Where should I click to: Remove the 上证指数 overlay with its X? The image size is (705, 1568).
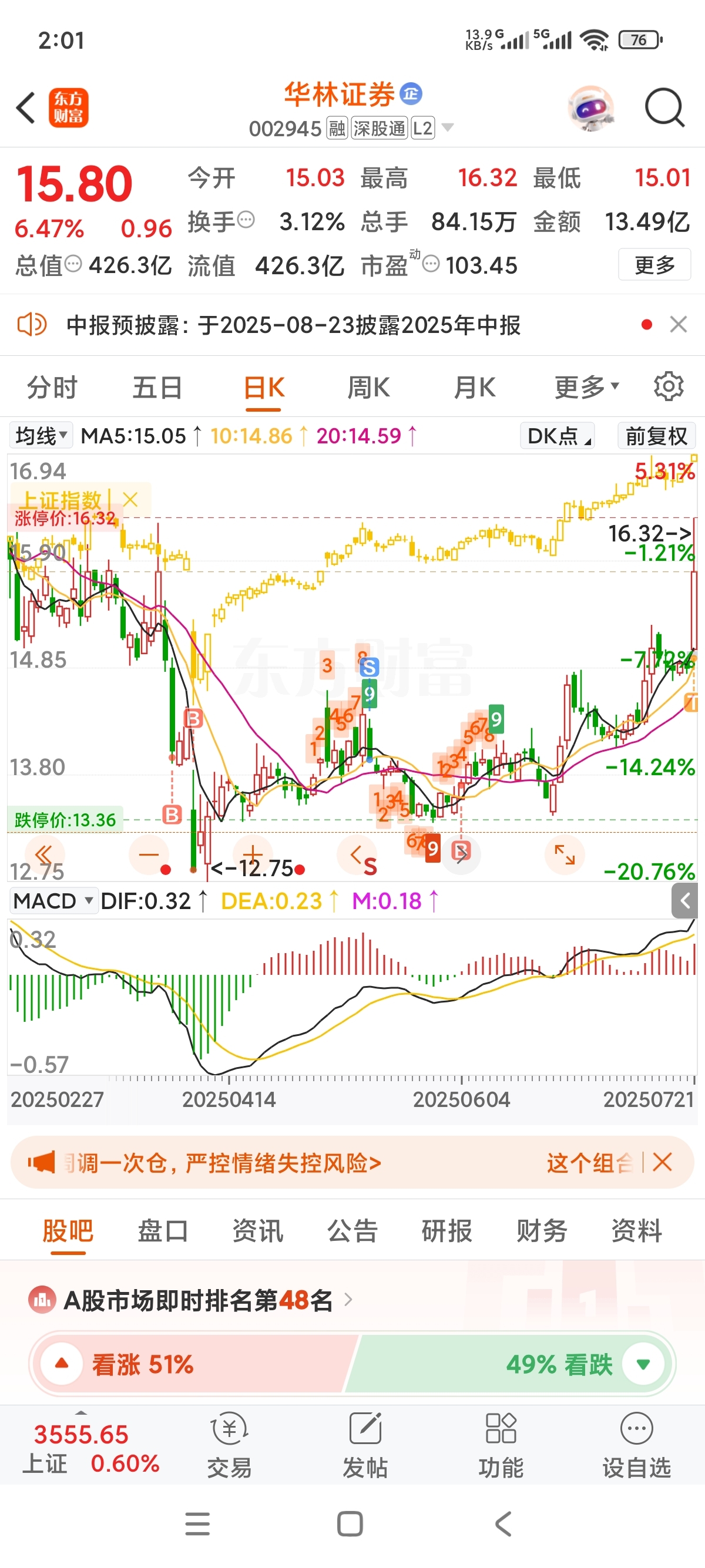(130, 500)
